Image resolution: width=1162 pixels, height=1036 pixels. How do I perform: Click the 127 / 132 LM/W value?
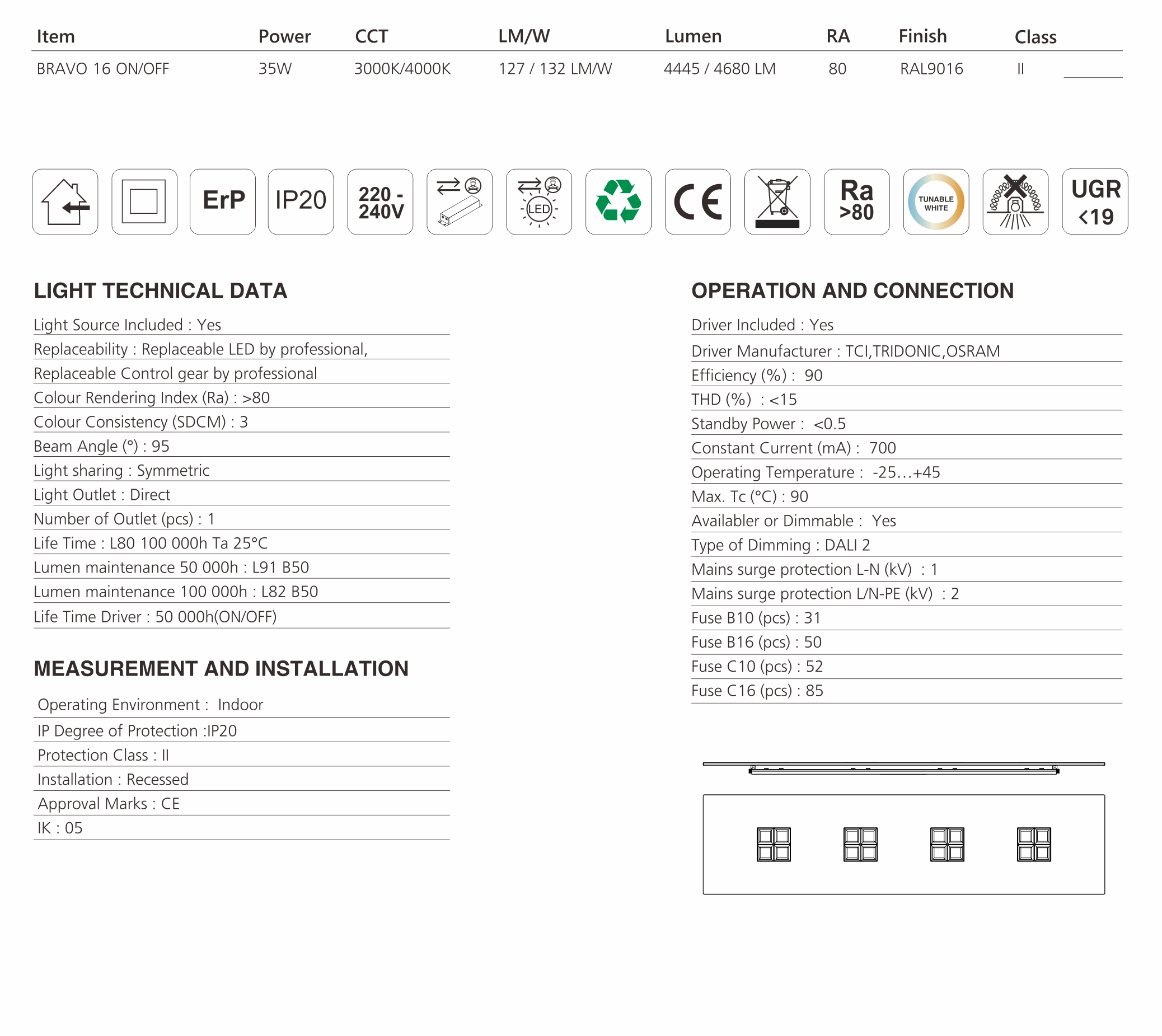[x=555, y=69]
